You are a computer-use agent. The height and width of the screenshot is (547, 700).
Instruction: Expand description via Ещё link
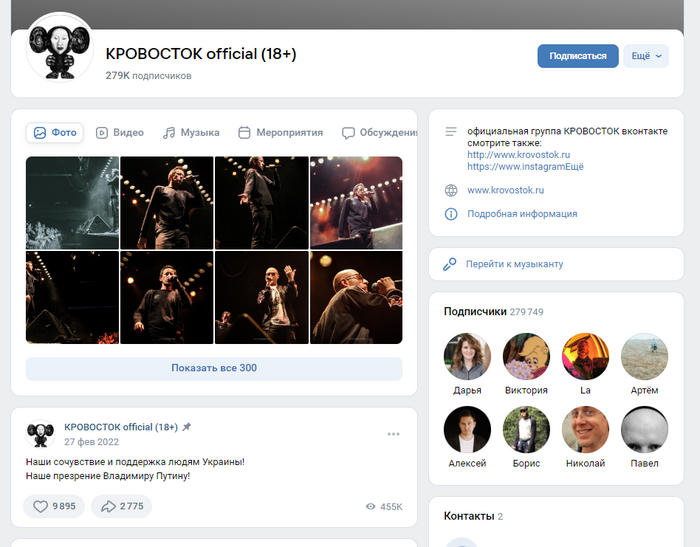pos(575,167)
